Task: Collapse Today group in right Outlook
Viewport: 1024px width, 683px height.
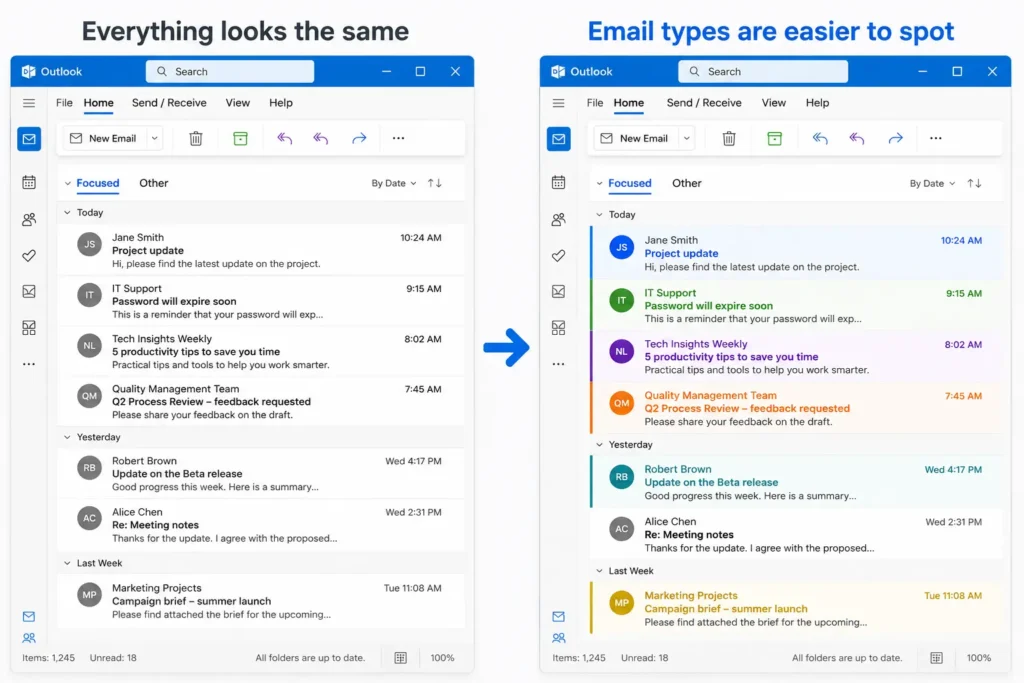Action: (x=599, y=214)
